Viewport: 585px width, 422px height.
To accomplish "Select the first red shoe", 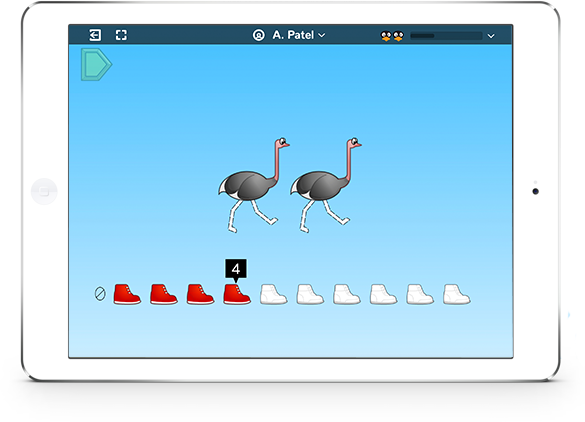I will point(127,294).
